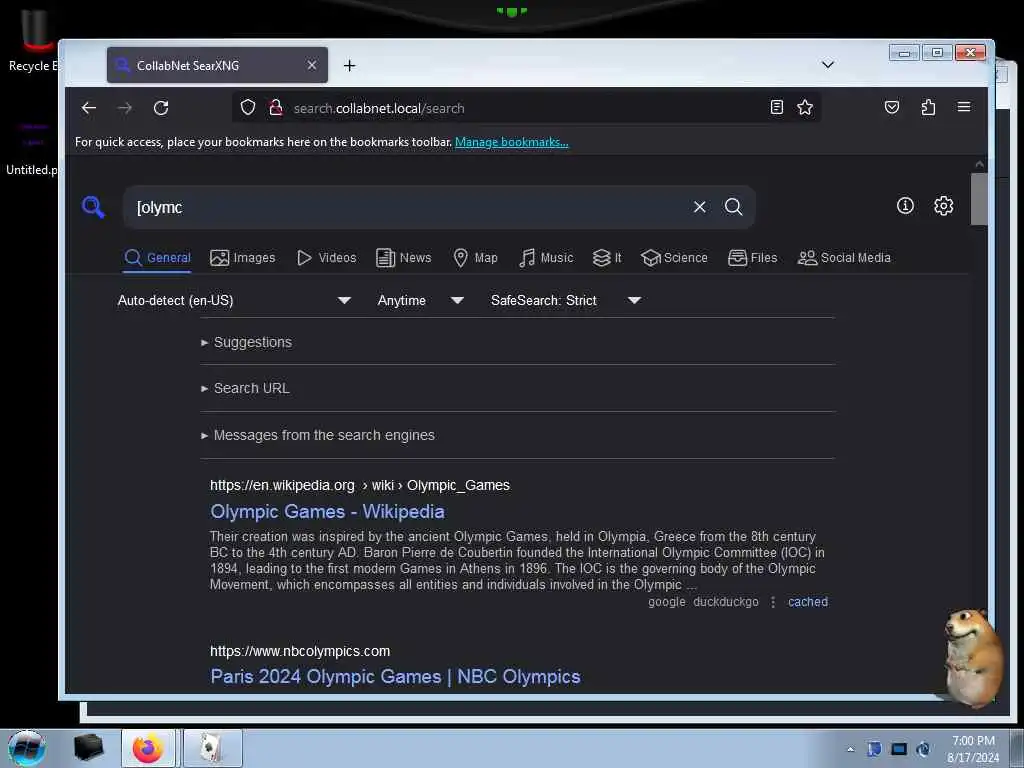Click the 'duckduckgo' engine label

(726, 602)
